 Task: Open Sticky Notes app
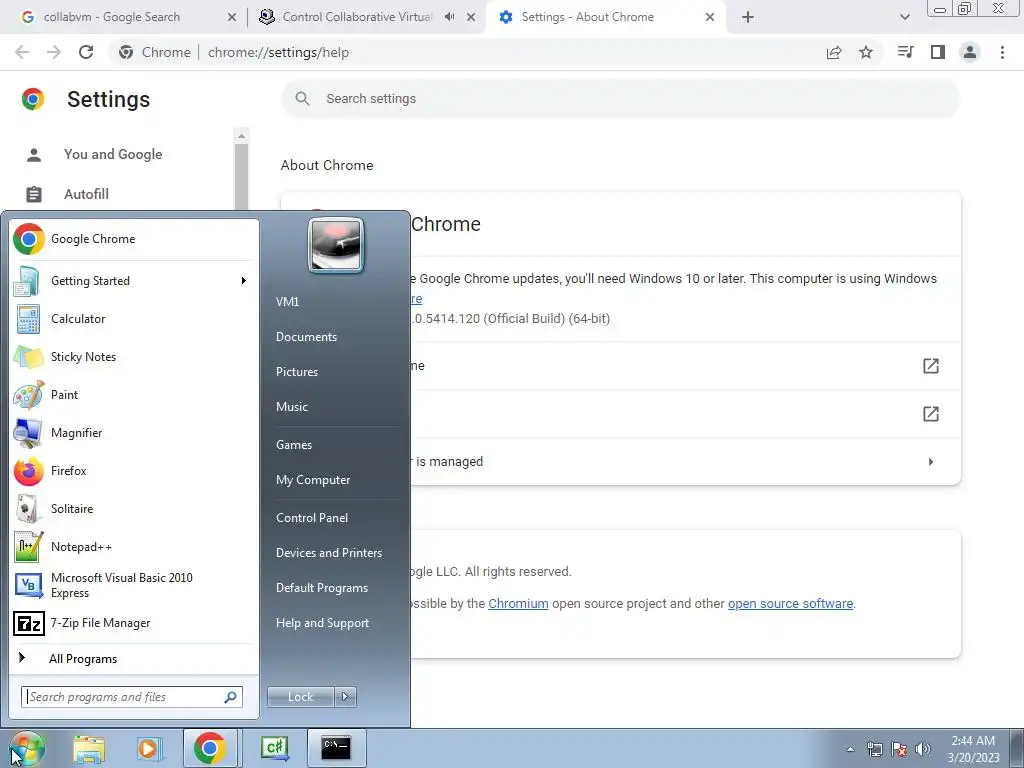134,357
